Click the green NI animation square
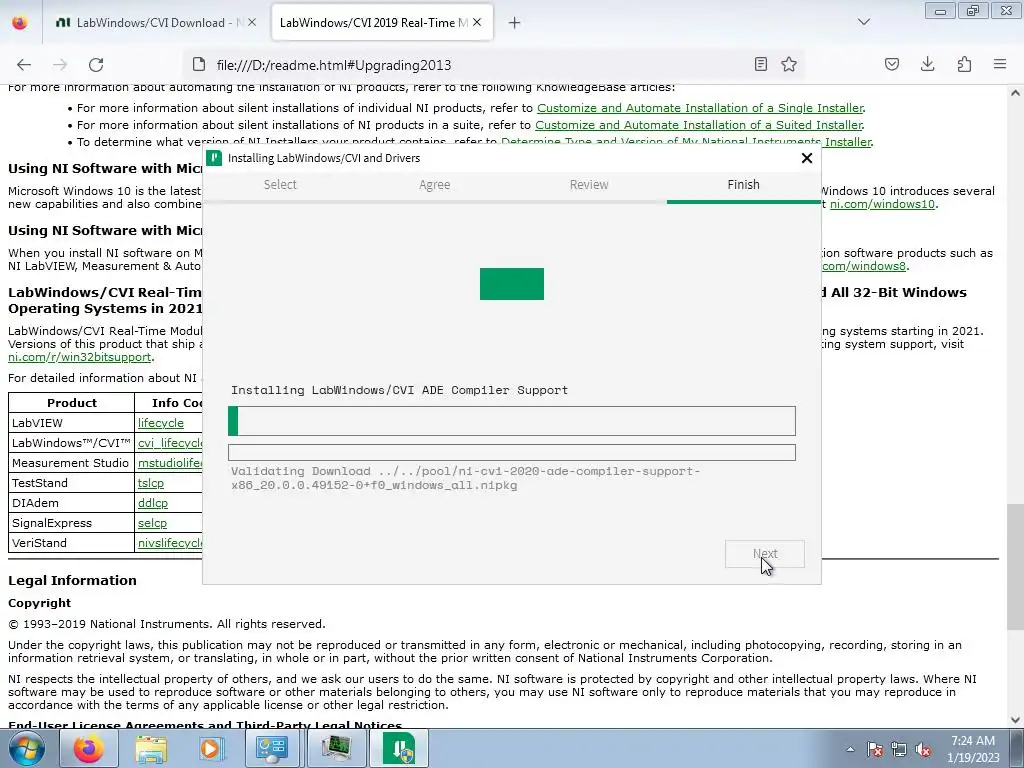Viewport: 1024px width, 768px height. coord(511,284)
